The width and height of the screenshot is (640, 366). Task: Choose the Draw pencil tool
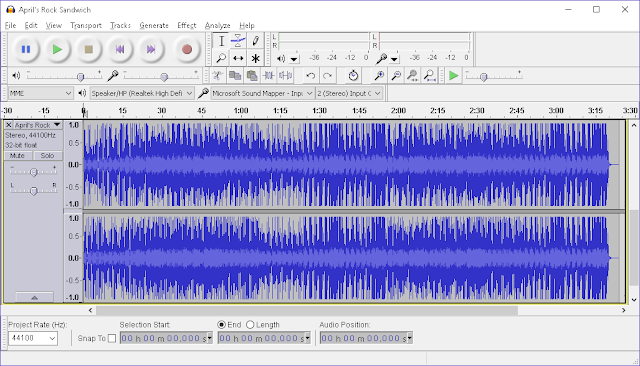[x=256, y=41]
